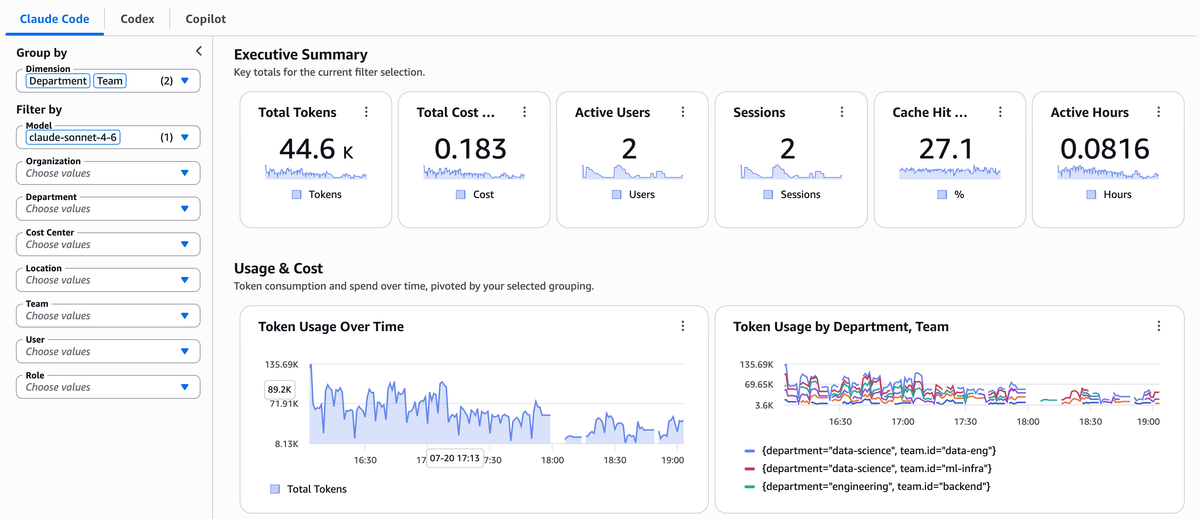The image size is (1200, 519).
Task: Open the Location filter dropdown
Action: pyautogui.click(x=108, y=280)
